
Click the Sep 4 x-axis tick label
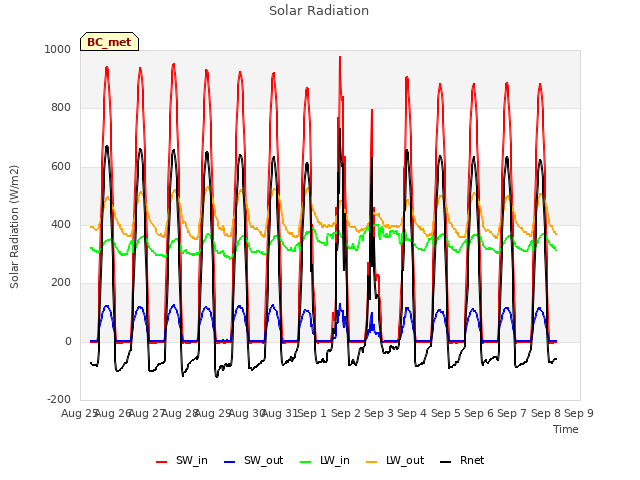coord(412,413)
